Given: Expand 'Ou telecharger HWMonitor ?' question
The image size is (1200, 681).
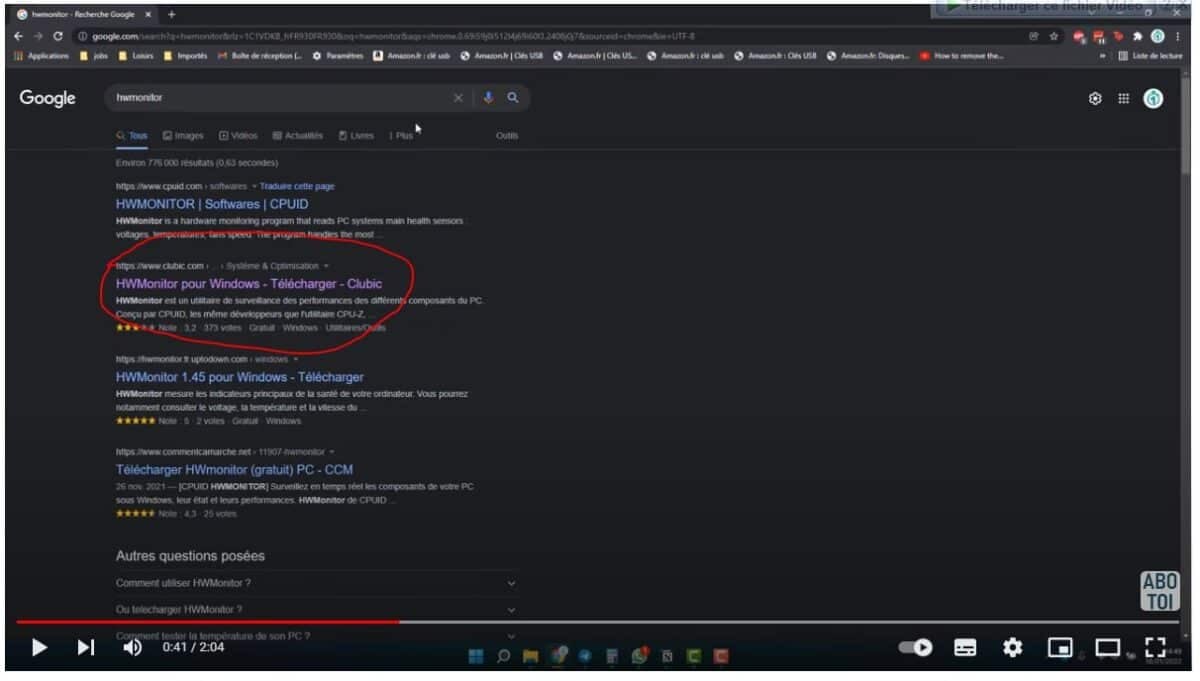Looking at the screenshot, I should tap(316, 609).
